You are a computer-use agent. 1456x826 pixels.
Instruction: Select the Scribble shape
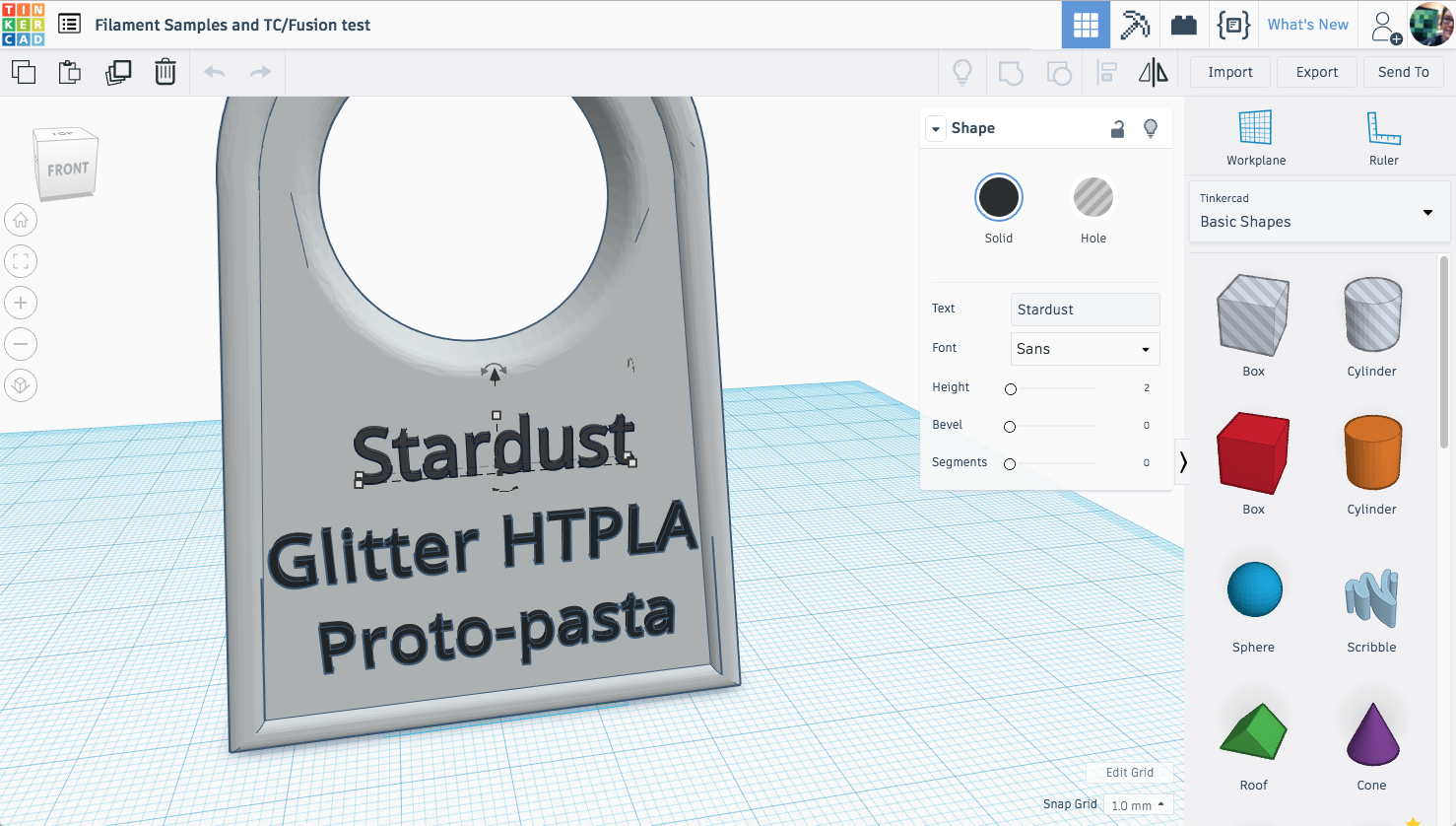click(x=1371, y=597)
